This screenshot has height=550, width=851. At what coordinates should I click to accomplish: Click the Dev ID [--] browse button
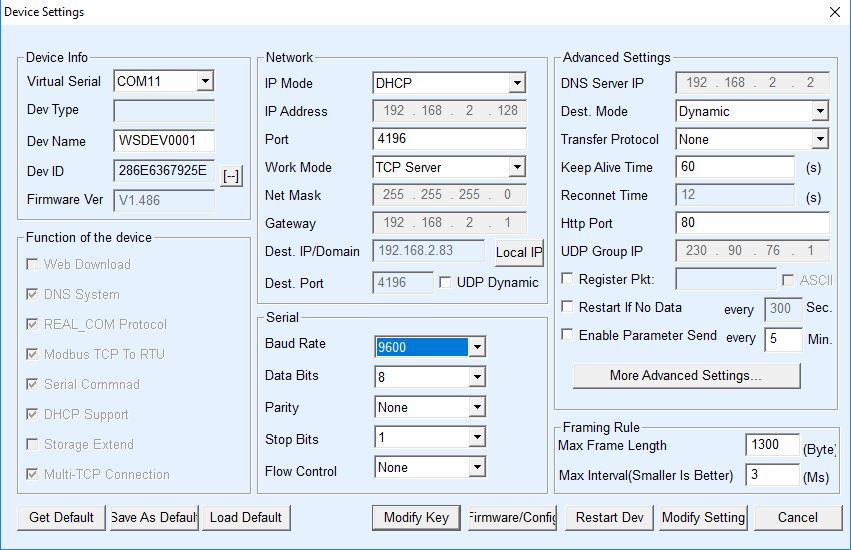231,177
